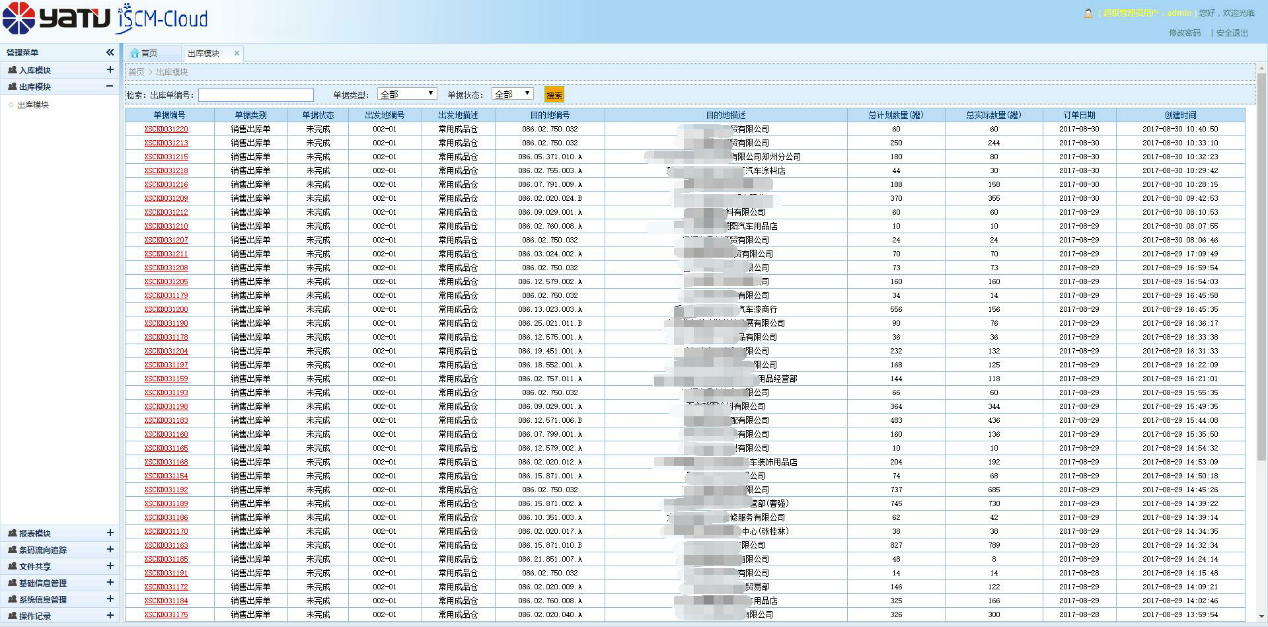Click the YATU logo icon
The width and height of the screenshot is (1268, 627).
(x=18, y=17)
